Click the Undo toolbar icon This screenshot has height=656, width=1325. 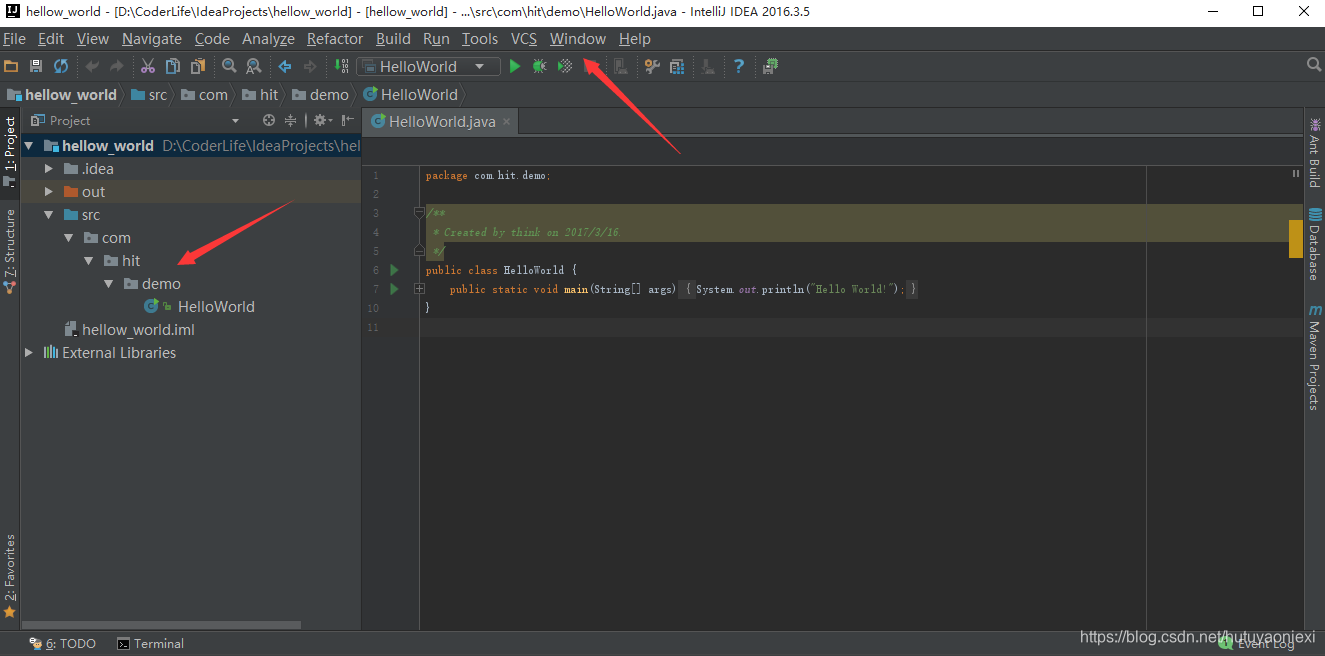pos(92,66)
